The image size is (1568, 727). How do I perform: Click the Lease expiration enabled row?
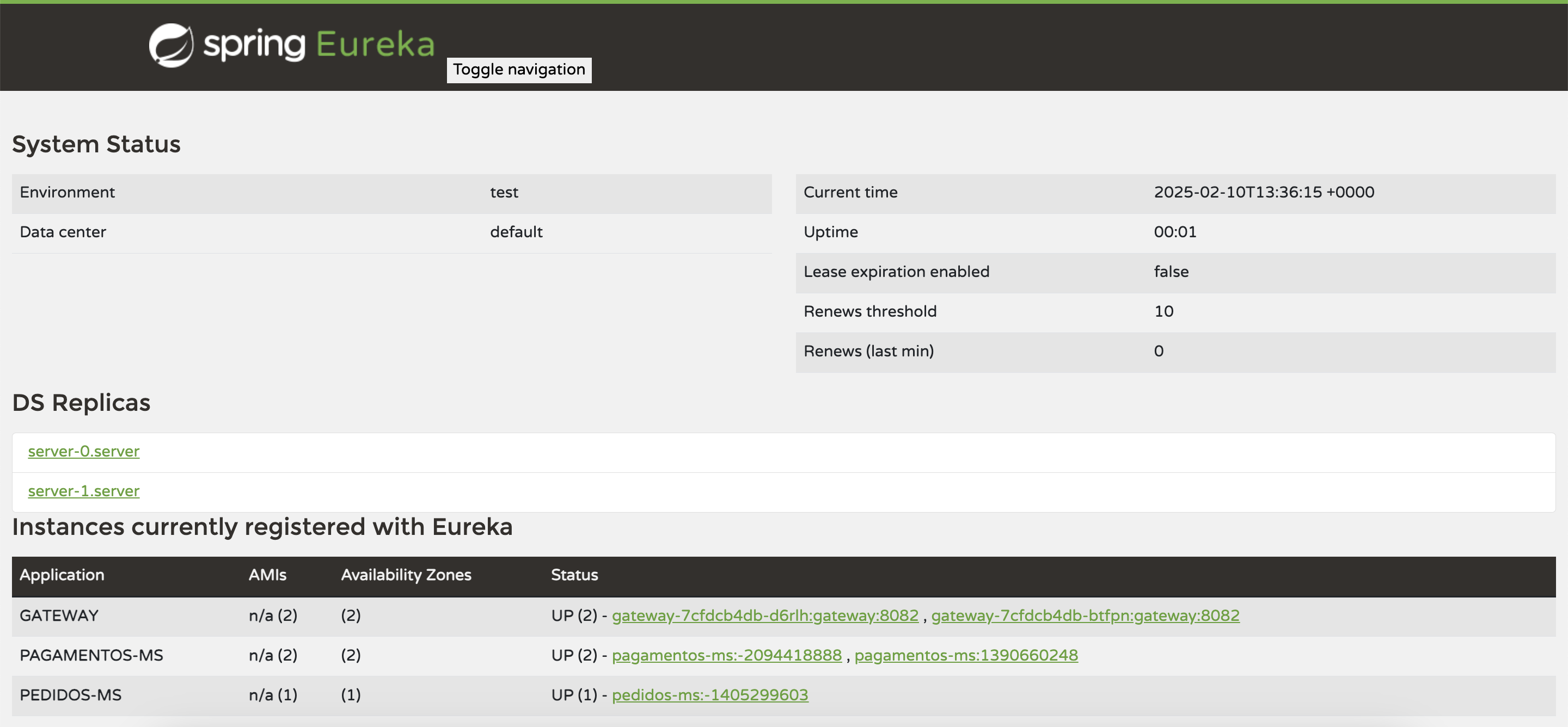[896, 272]
